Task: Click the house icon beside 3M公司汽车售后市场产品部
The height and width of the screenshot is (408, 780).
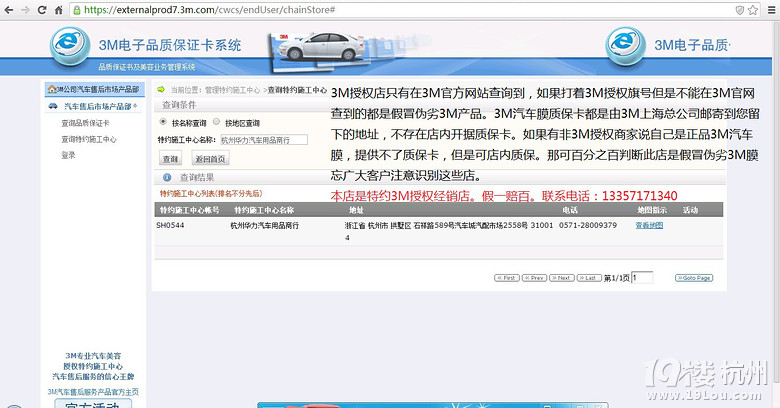Action: [51, 90]
